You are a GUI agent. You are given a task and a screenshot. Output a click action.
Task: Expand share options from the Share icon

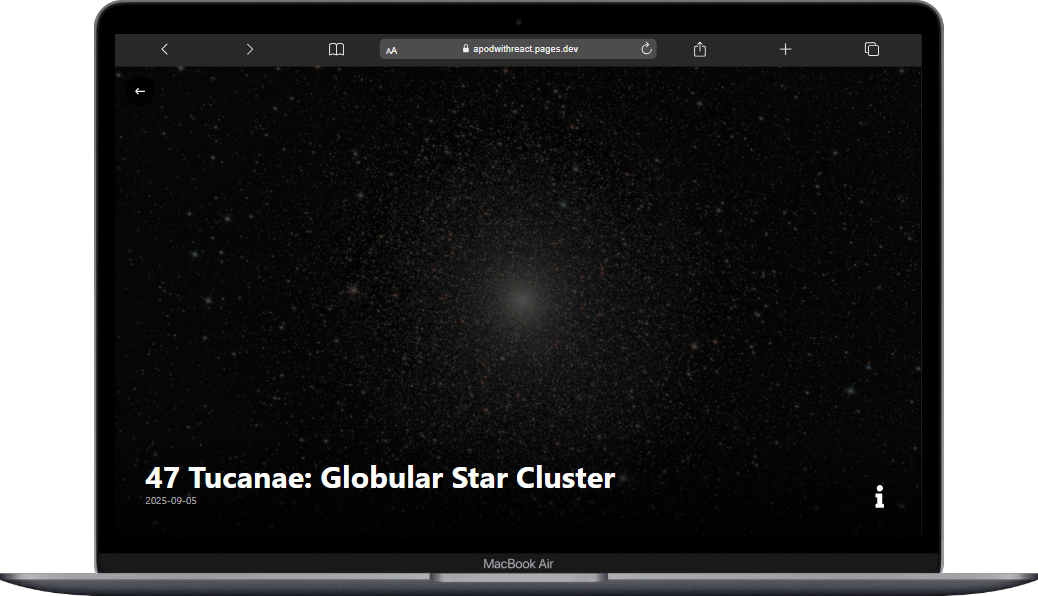(x=699, y=48)
